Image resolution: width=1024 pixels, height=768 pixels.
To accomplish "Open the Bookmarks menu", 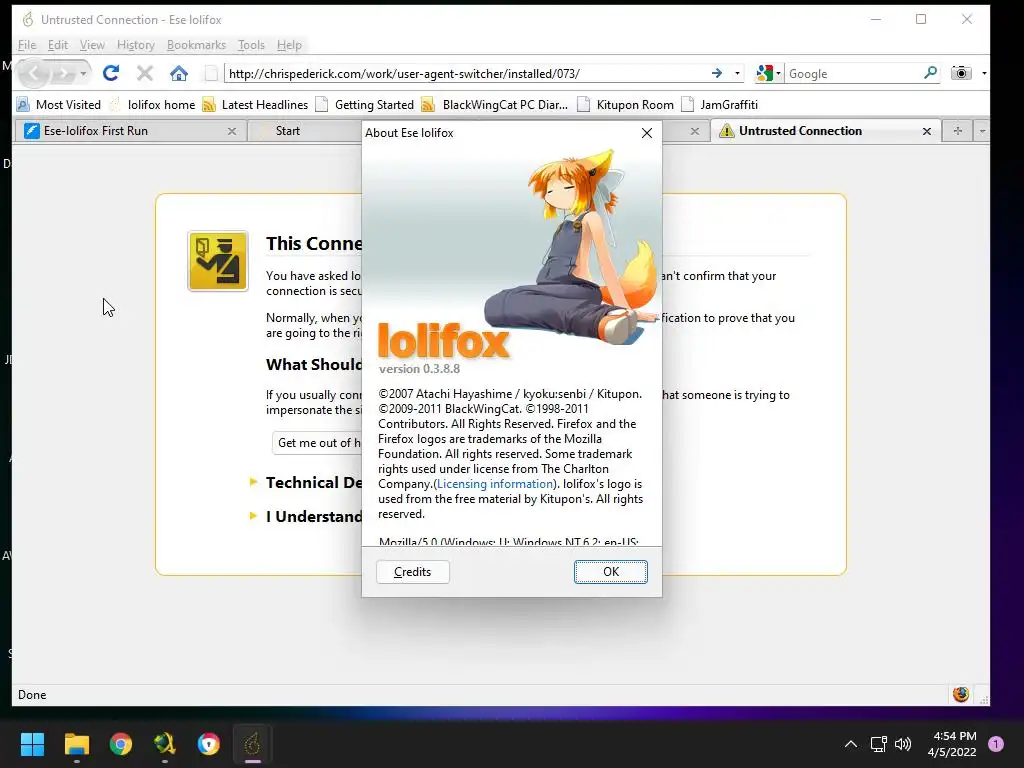I will point(196,45).
